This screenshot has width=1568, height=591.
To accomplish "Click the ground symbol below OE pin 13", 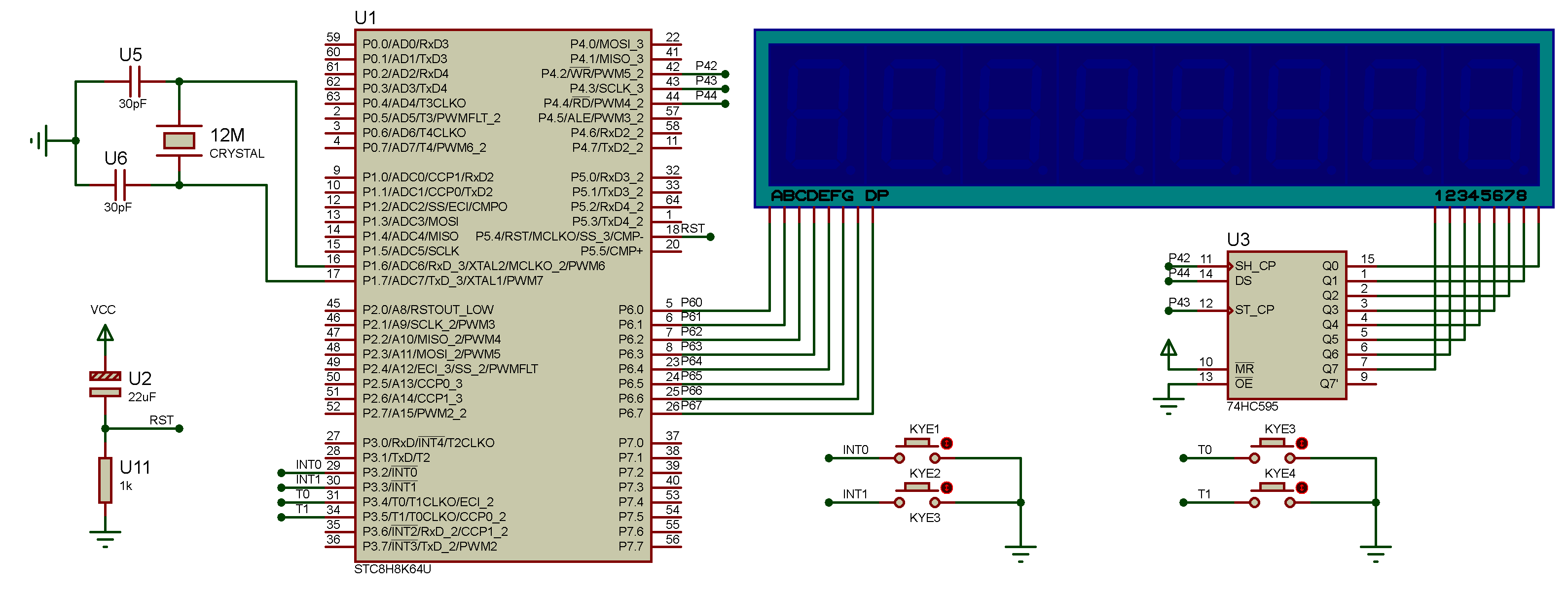I will tap(1168, 405).
